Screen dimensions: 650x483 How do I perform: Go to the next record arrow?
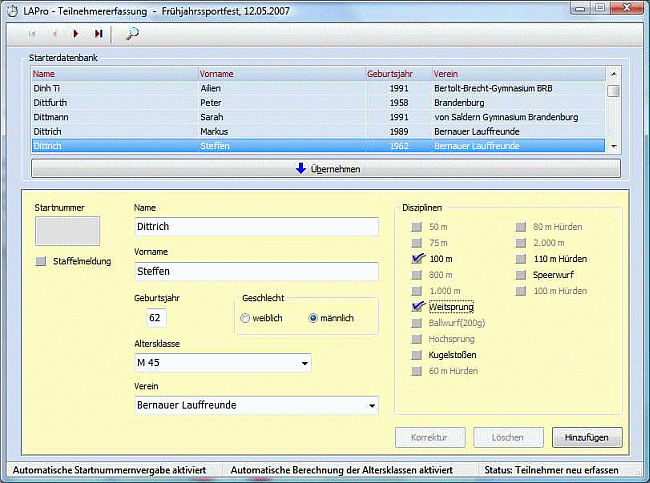coord(76,33)
